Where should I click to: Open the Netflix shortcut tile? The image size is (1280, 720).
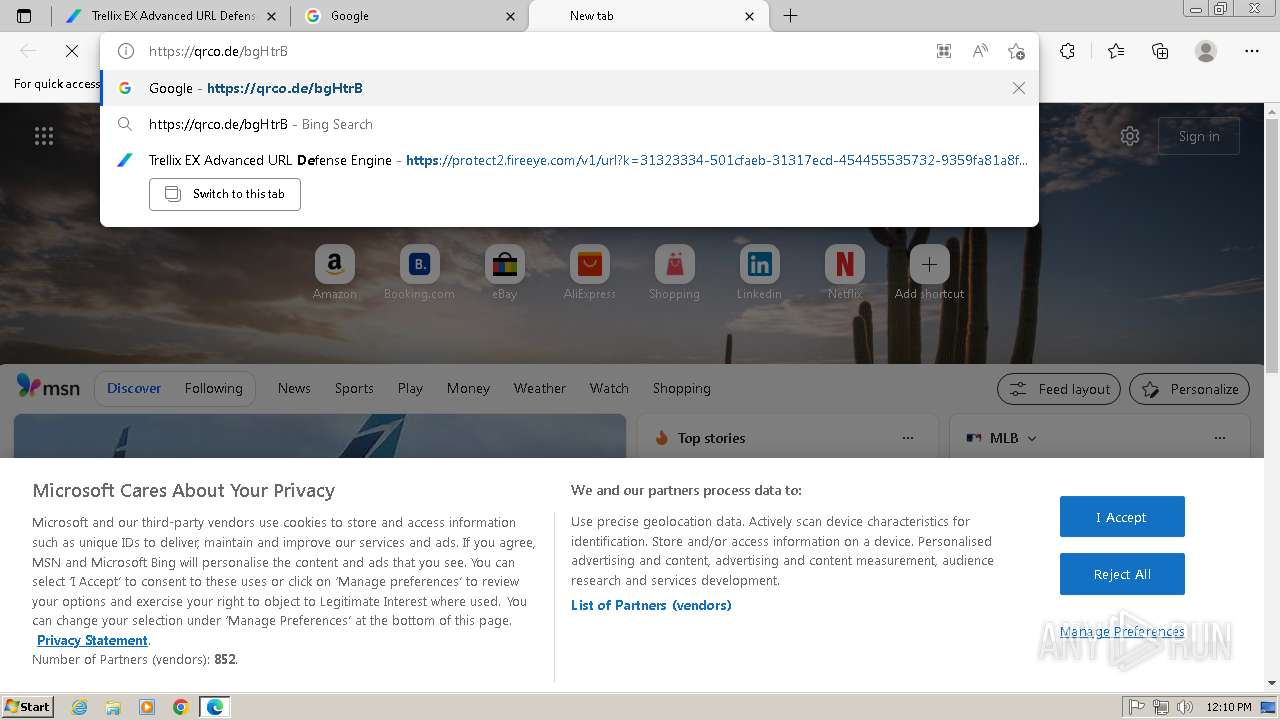844,272
